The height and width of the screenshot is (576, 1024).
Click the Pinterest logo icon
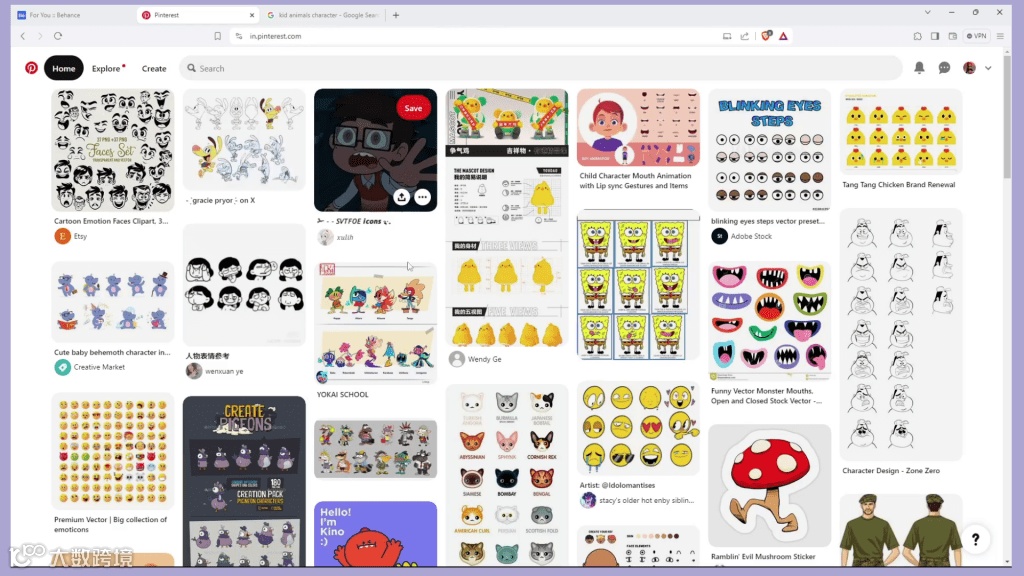(x=31, y=68)
